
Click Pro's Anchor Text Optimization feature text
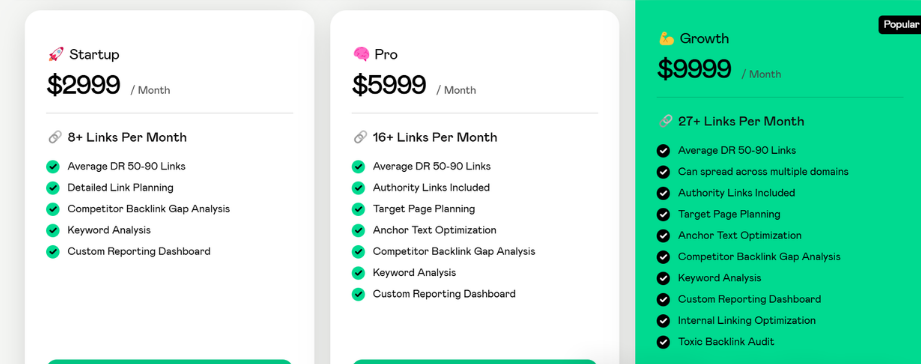(x=435, y=230)
